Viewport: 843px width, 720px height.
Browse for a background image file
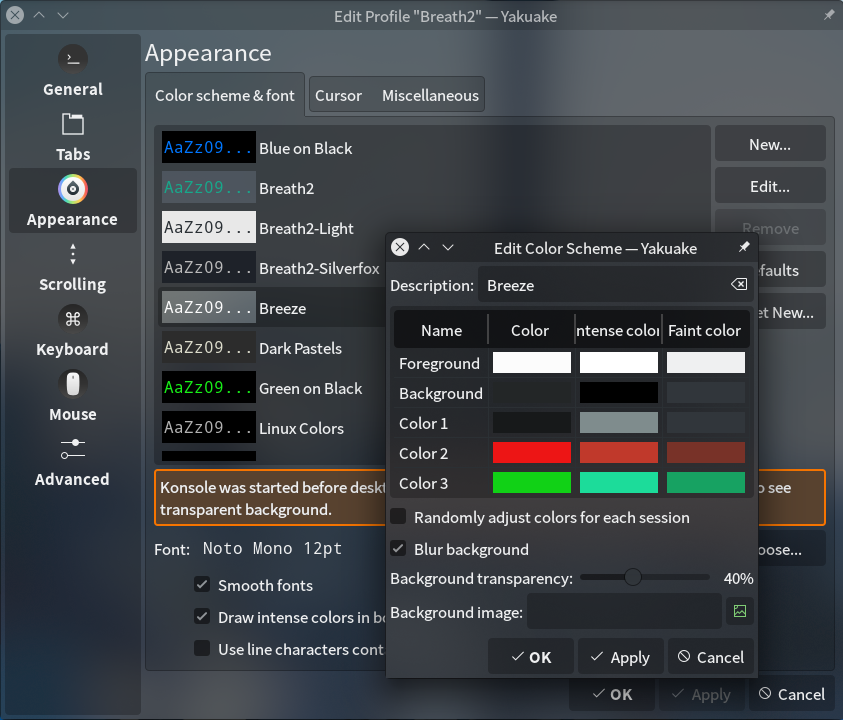740,611
